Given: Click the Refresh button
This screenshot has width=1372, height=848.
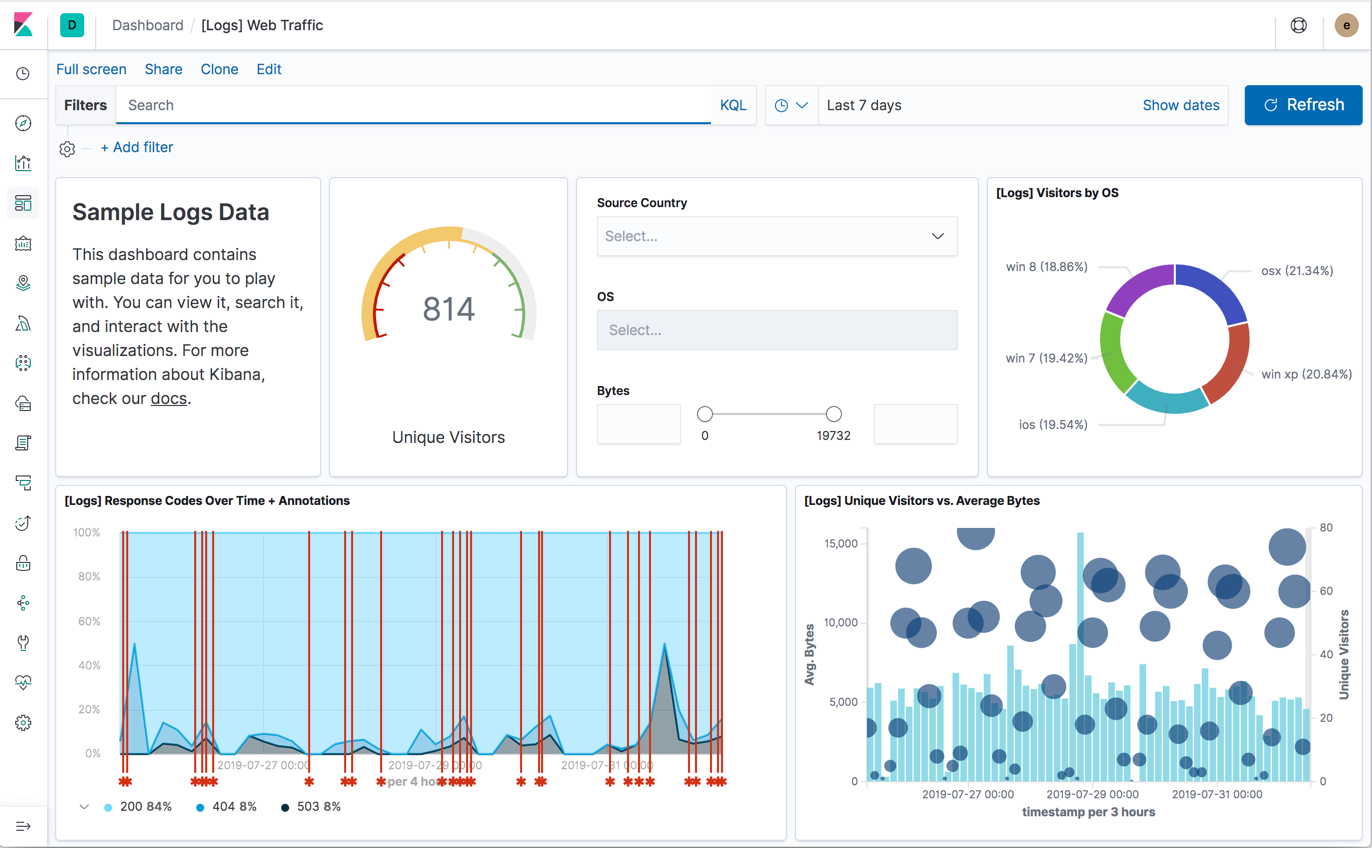Looking at the screenshot, I should 1302,105.
